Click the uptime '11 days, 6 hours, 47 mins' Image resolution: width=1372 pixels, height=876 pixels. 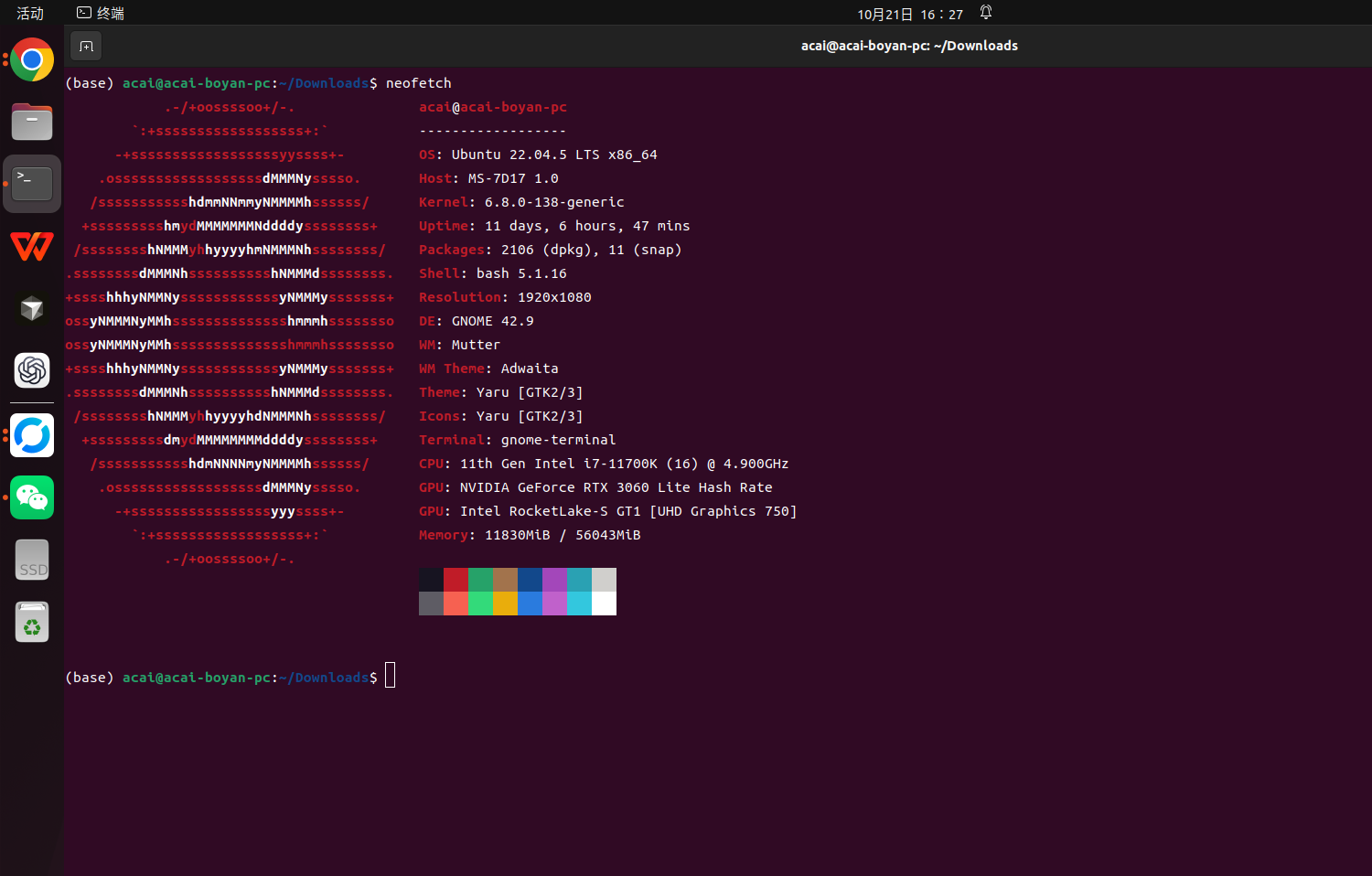[x=587, y=226]
